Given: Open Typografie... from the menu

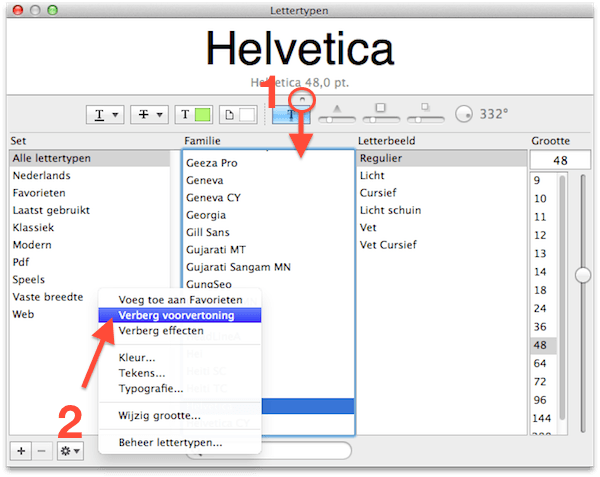Looking at the screenshot, I should pos(180,388).
